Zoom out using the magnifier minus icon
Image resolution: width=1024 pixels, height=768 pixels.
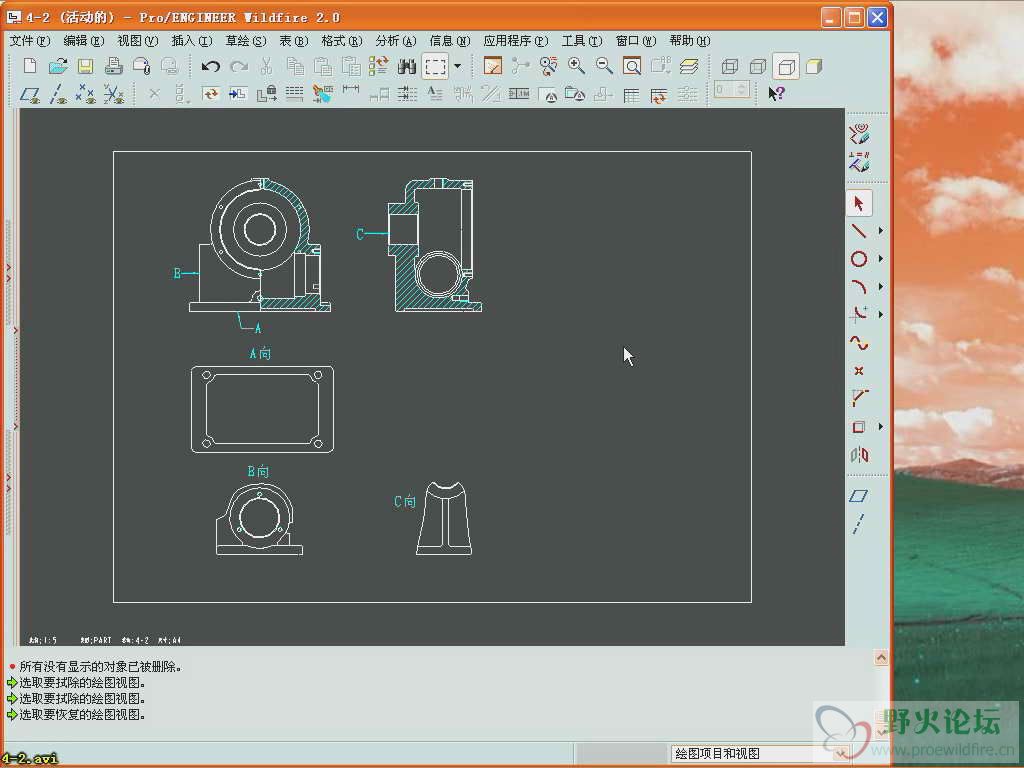[x=604, y=66]
